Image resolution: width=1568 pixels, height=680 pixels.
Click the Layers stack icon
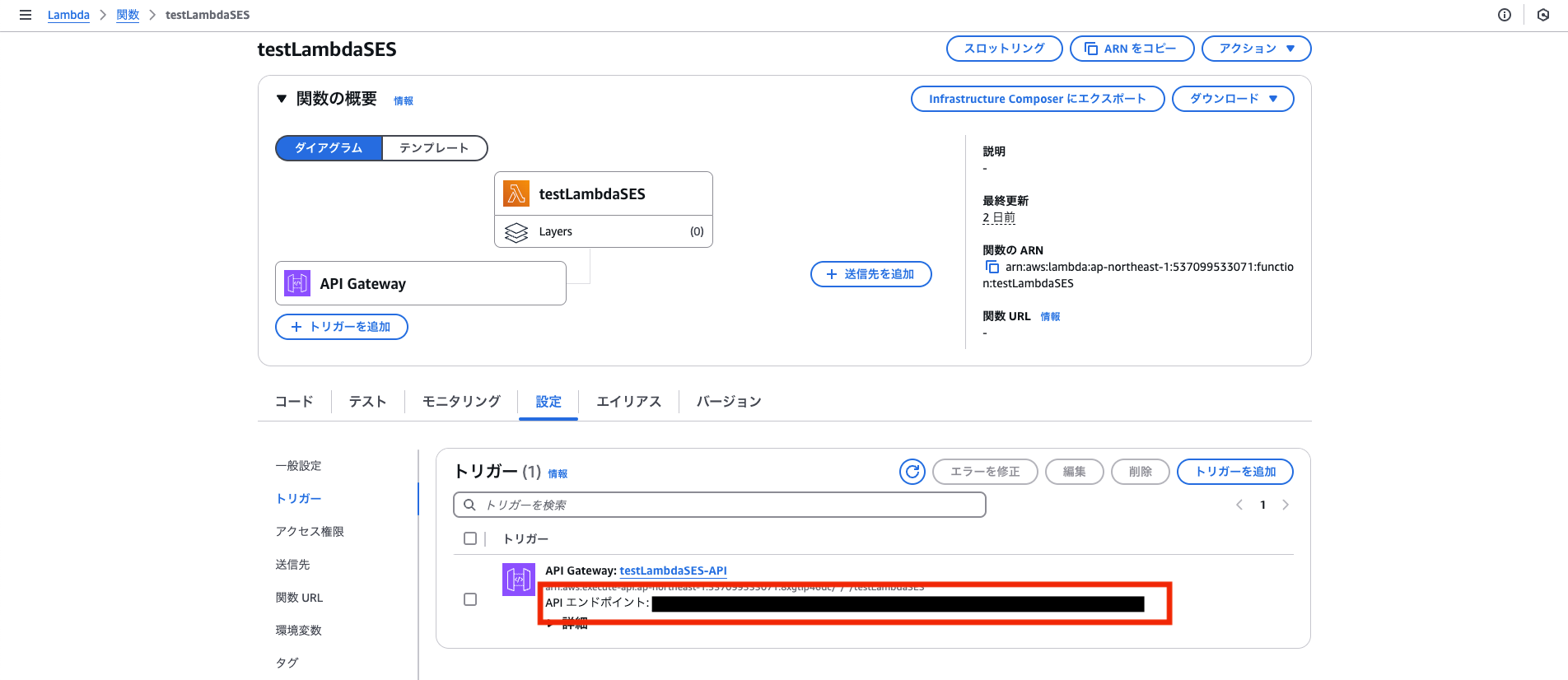[516, 232]
